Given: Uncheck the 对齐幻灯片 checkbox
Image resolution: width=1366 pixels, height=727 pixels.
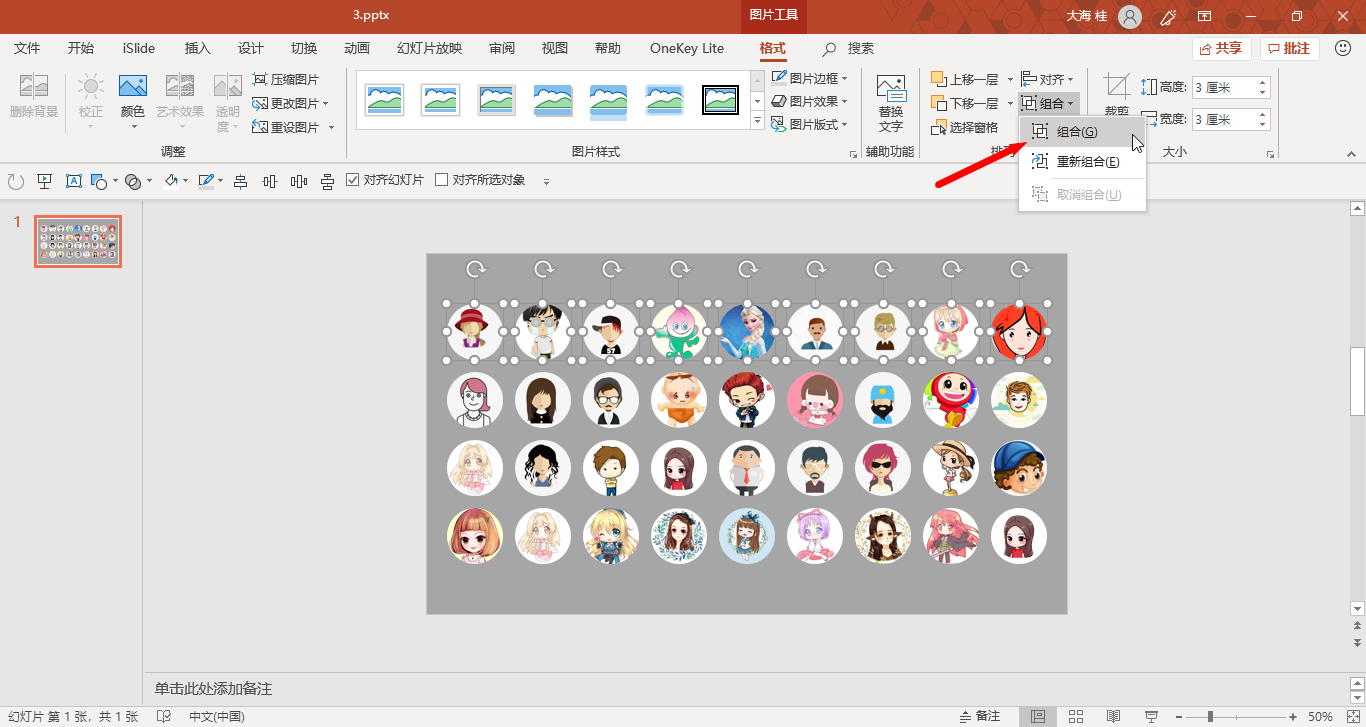Looking at the screenshot, I should click(352, 180).
